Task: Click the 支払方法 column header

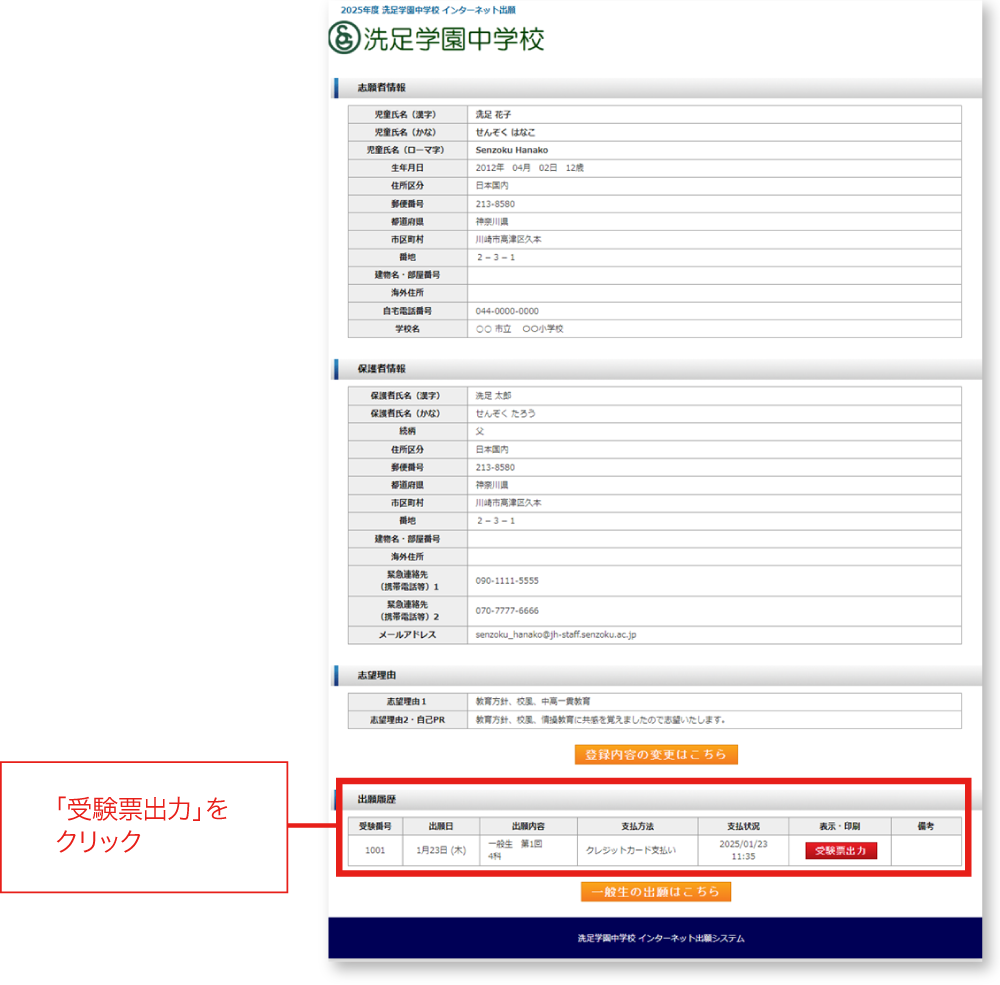Action: coord(637,826)
